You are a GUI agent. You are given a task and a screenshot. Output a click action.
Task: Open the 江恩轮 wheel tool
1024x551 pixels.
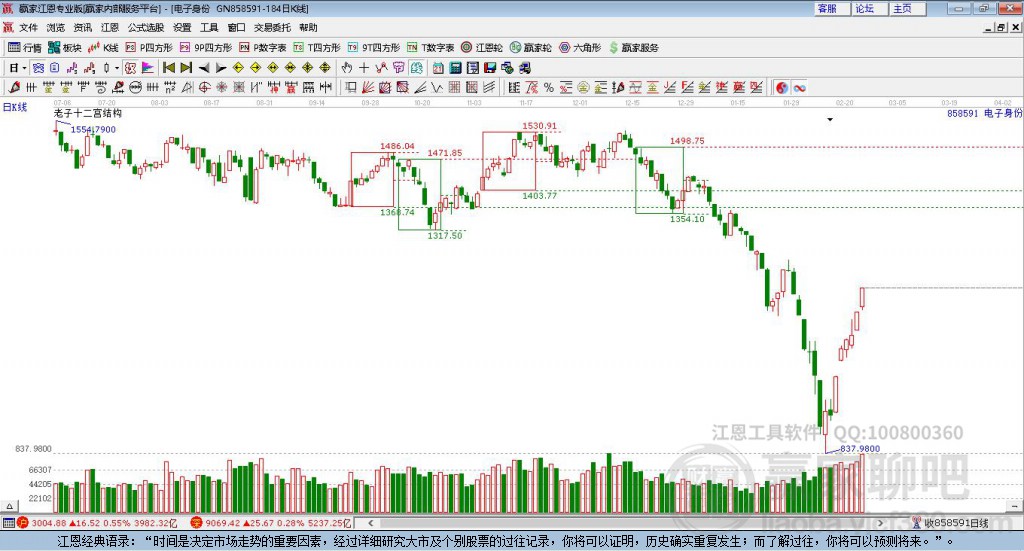482,48
